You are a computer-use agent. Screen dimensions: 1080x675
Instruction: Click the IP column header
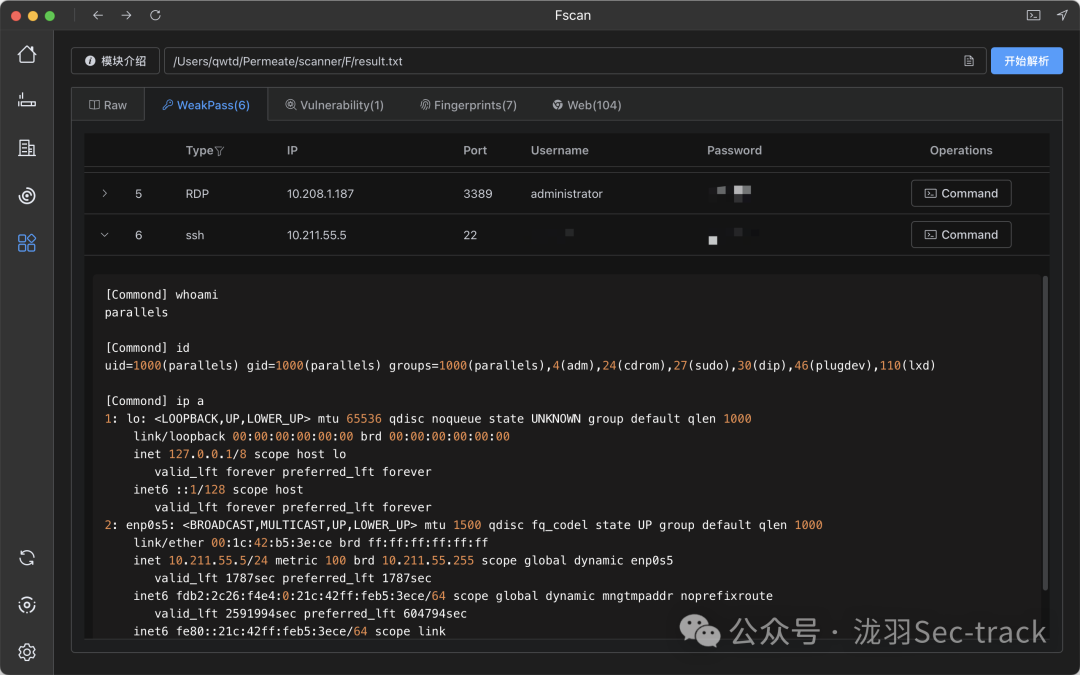click(292, 150)
